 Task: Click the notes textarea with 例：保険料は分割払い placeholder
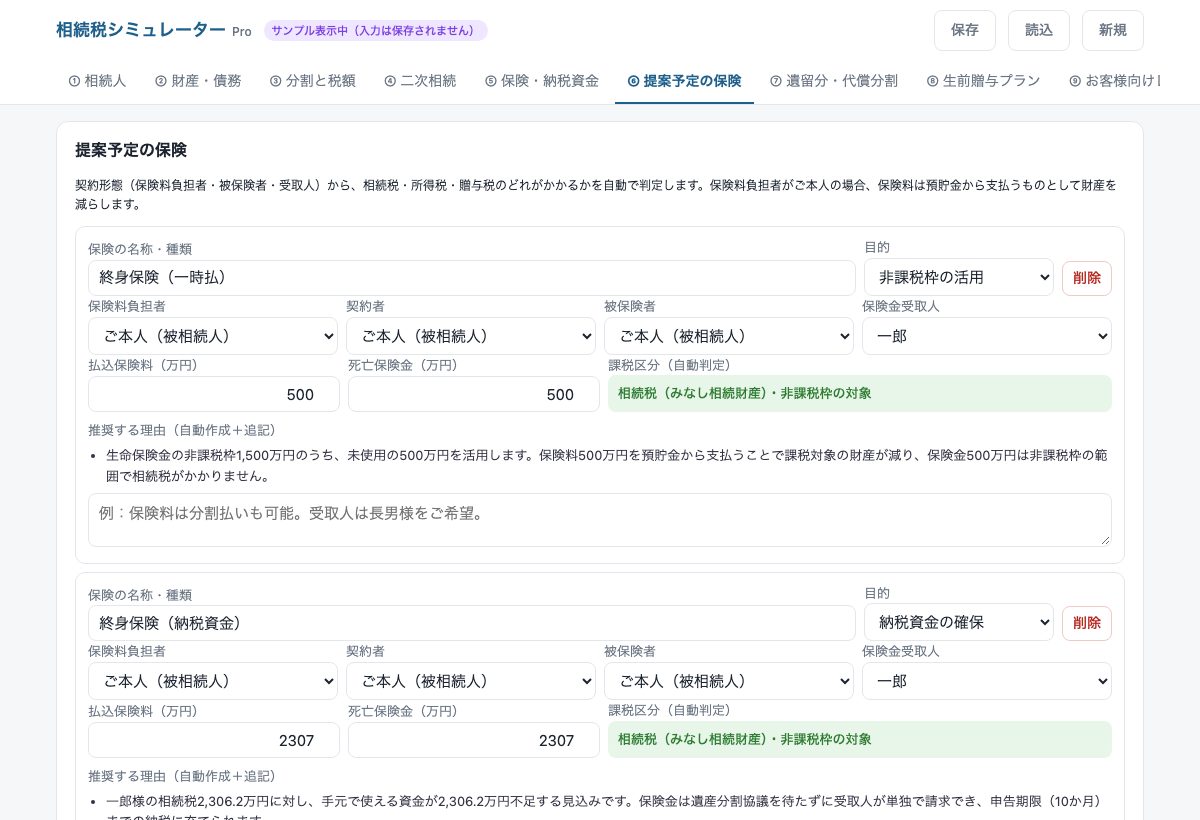pyautogui.click(x=600, y=520)
